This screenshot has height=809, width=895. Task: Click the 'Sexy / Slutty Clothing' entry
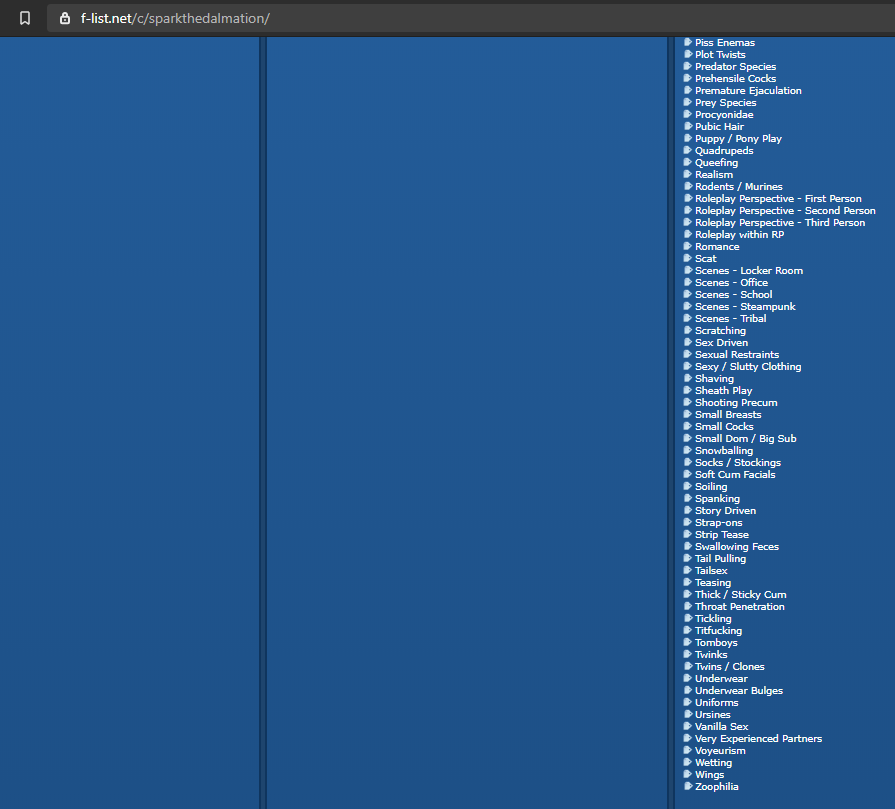click(x=748, y=367)
